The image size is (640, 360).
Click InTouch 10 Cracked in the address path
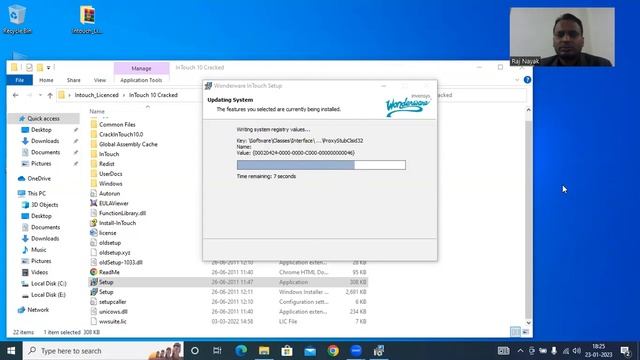153,95
